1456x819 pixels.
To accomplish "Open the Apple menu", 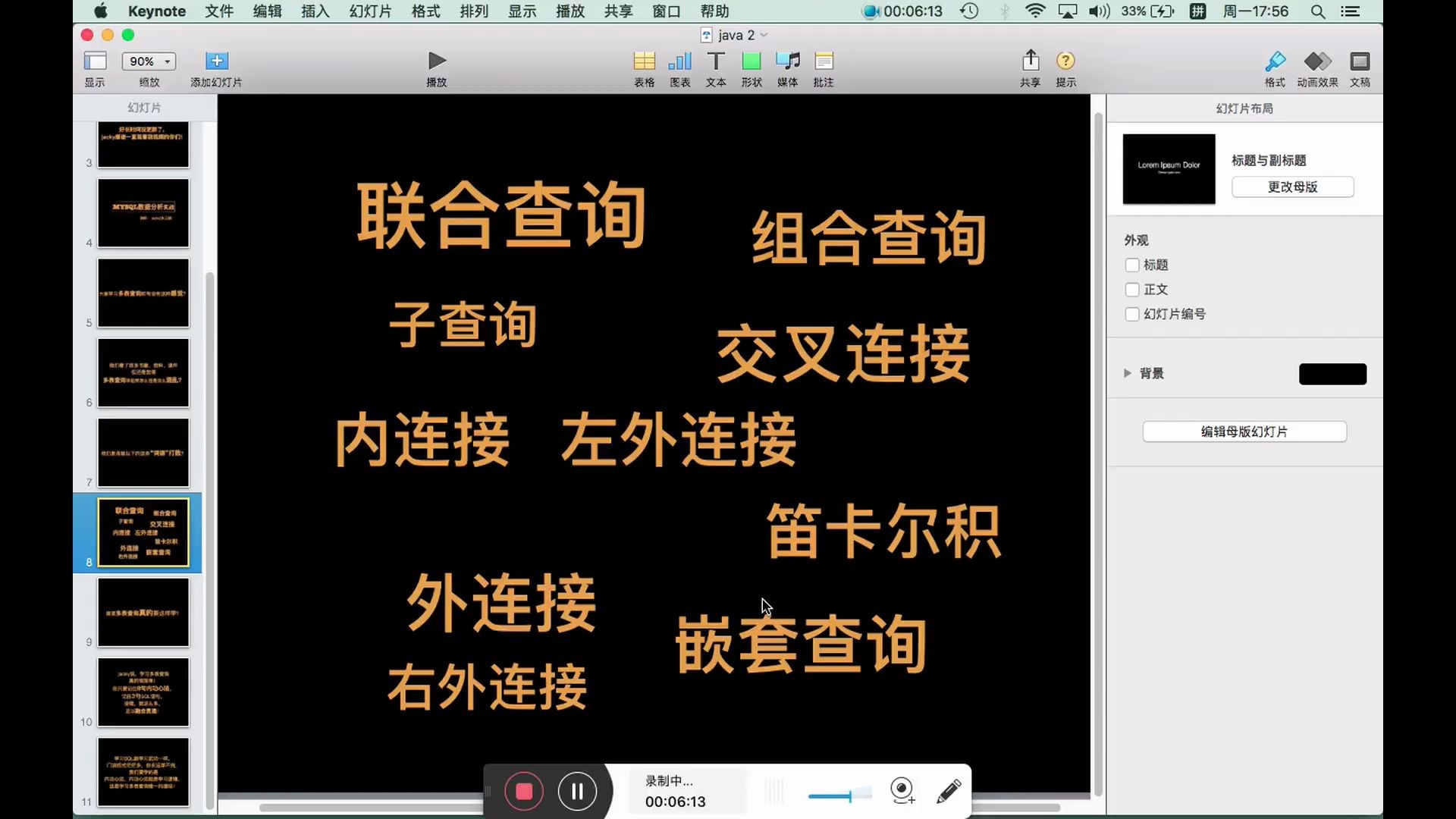I will pos(101,11).
